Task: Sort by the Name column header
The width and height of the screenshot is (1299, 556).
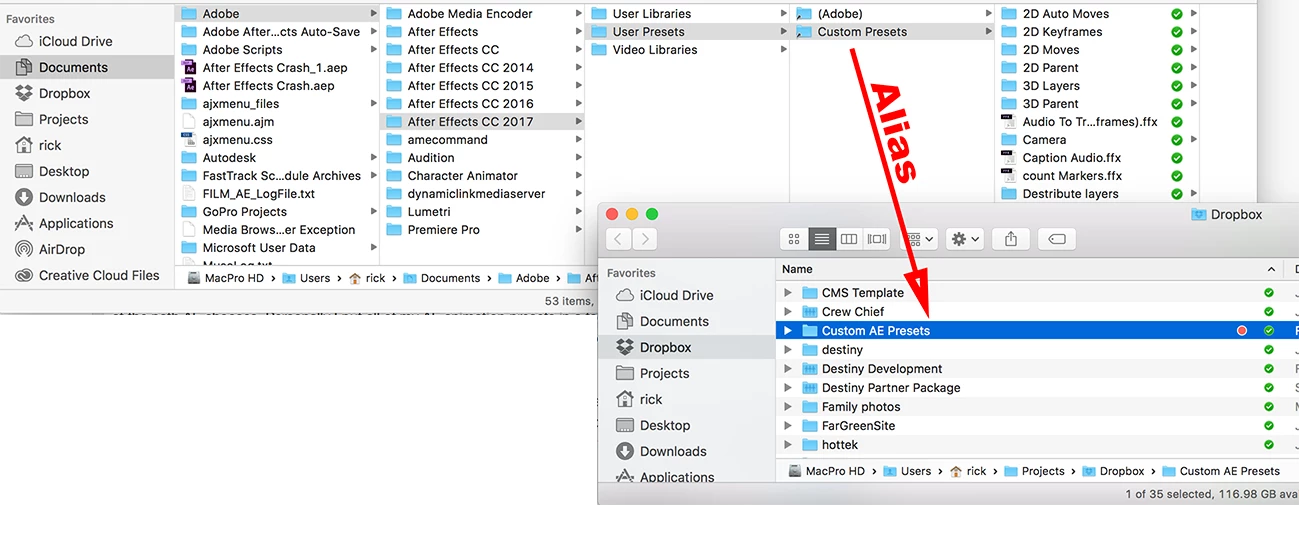Action: pyautogui.click(x=797, y=269)
